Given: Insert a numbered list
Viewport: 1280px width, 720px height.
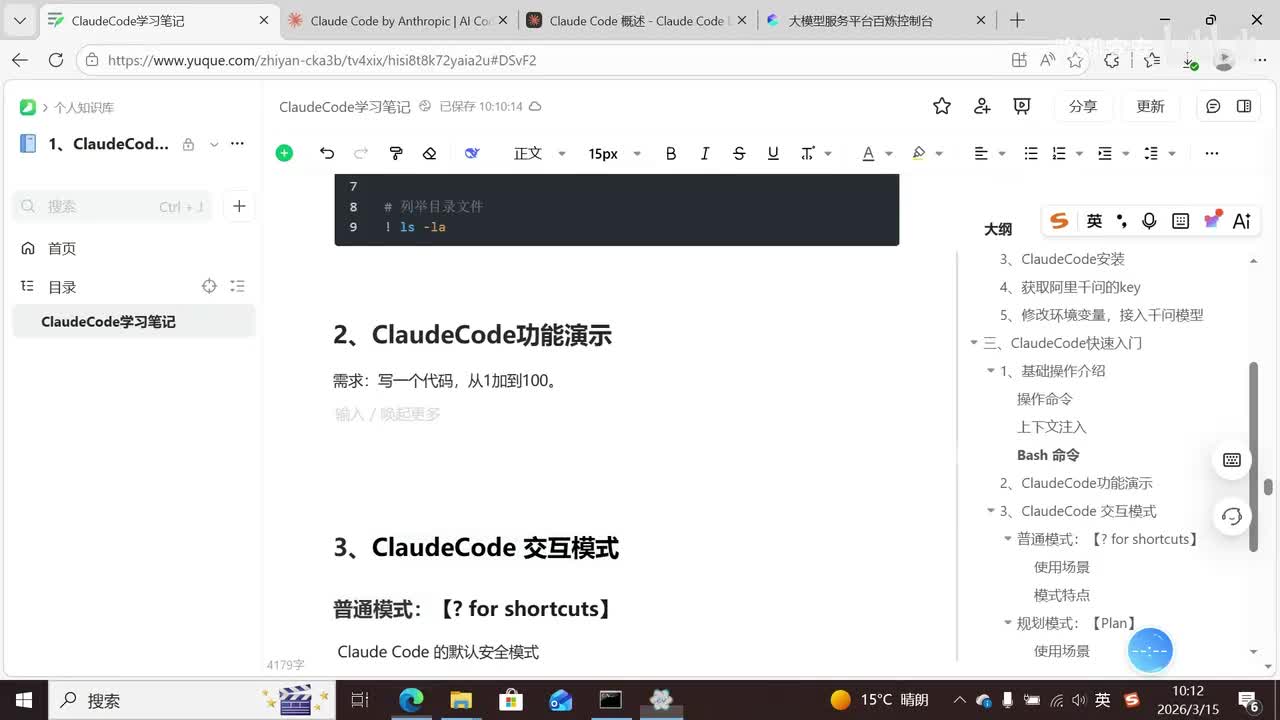Looking at the screenshot, I should coord(1059,153).
